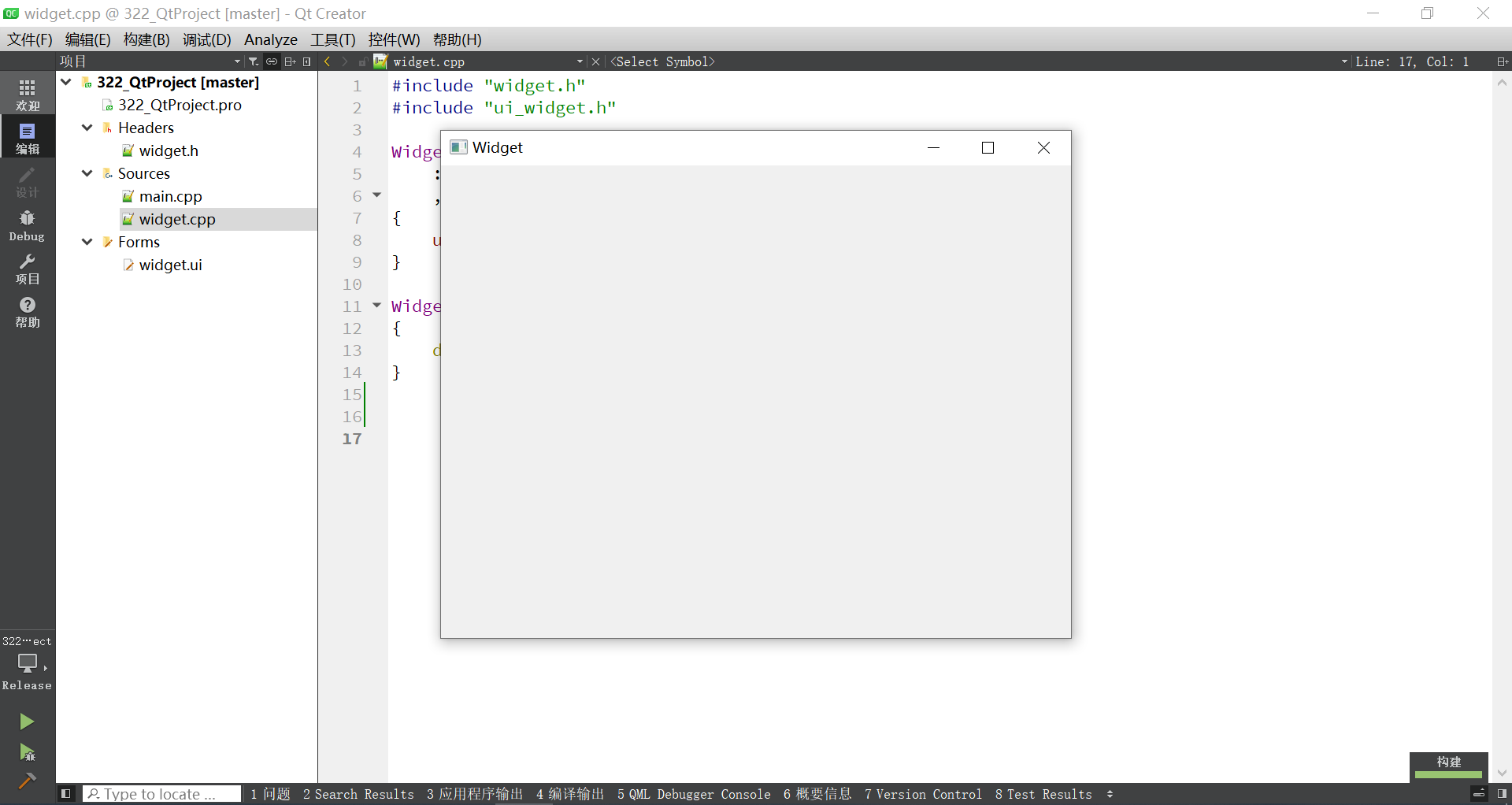Collapse the Sources folder
Image resolution: width=1512 pixels, height=805 pixels.
(x=87, y=173)
